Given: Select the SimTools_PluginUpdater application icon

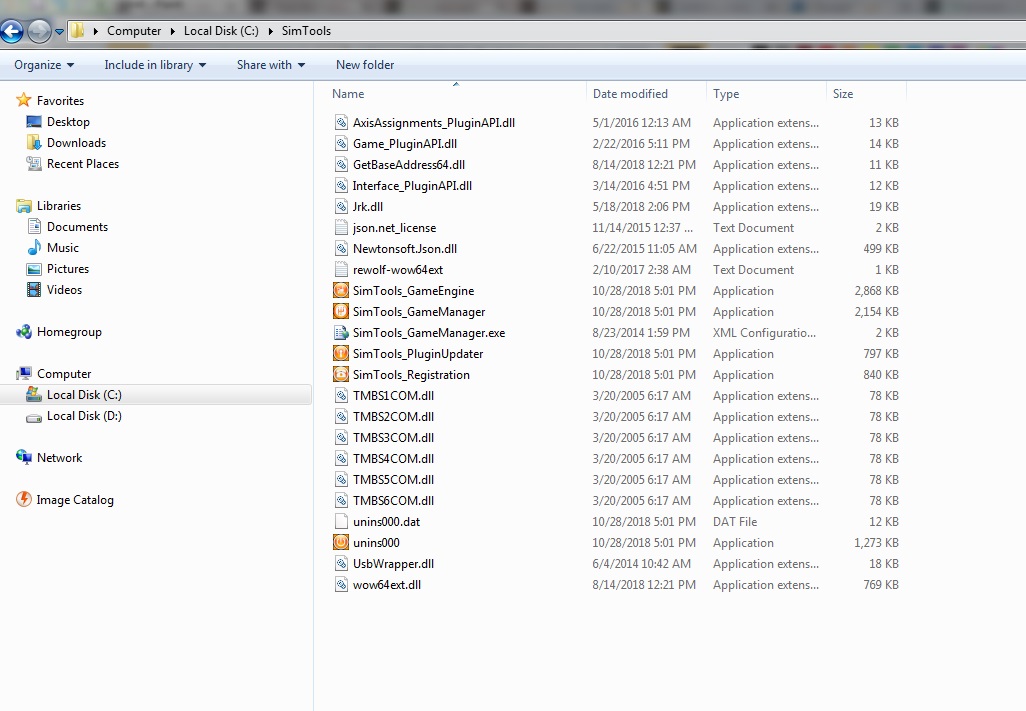Looking at the screenshot, I should [341, 353].
